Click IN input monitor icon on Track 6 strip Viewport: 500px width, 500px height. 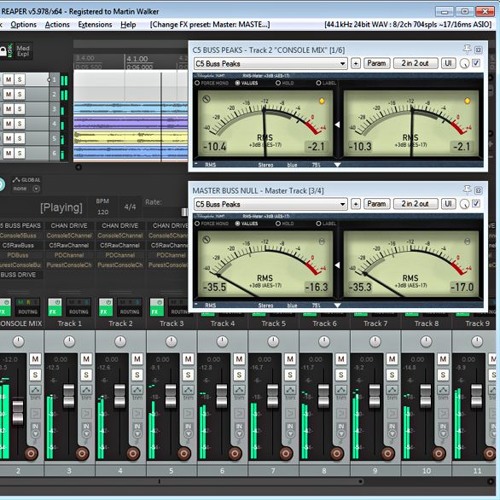341,426
